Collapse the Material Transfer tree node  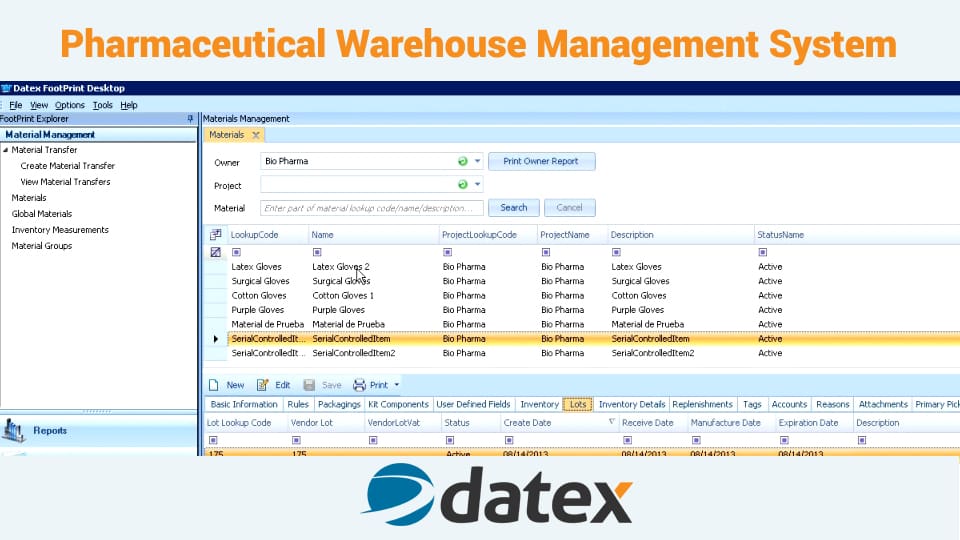(6, 150)
